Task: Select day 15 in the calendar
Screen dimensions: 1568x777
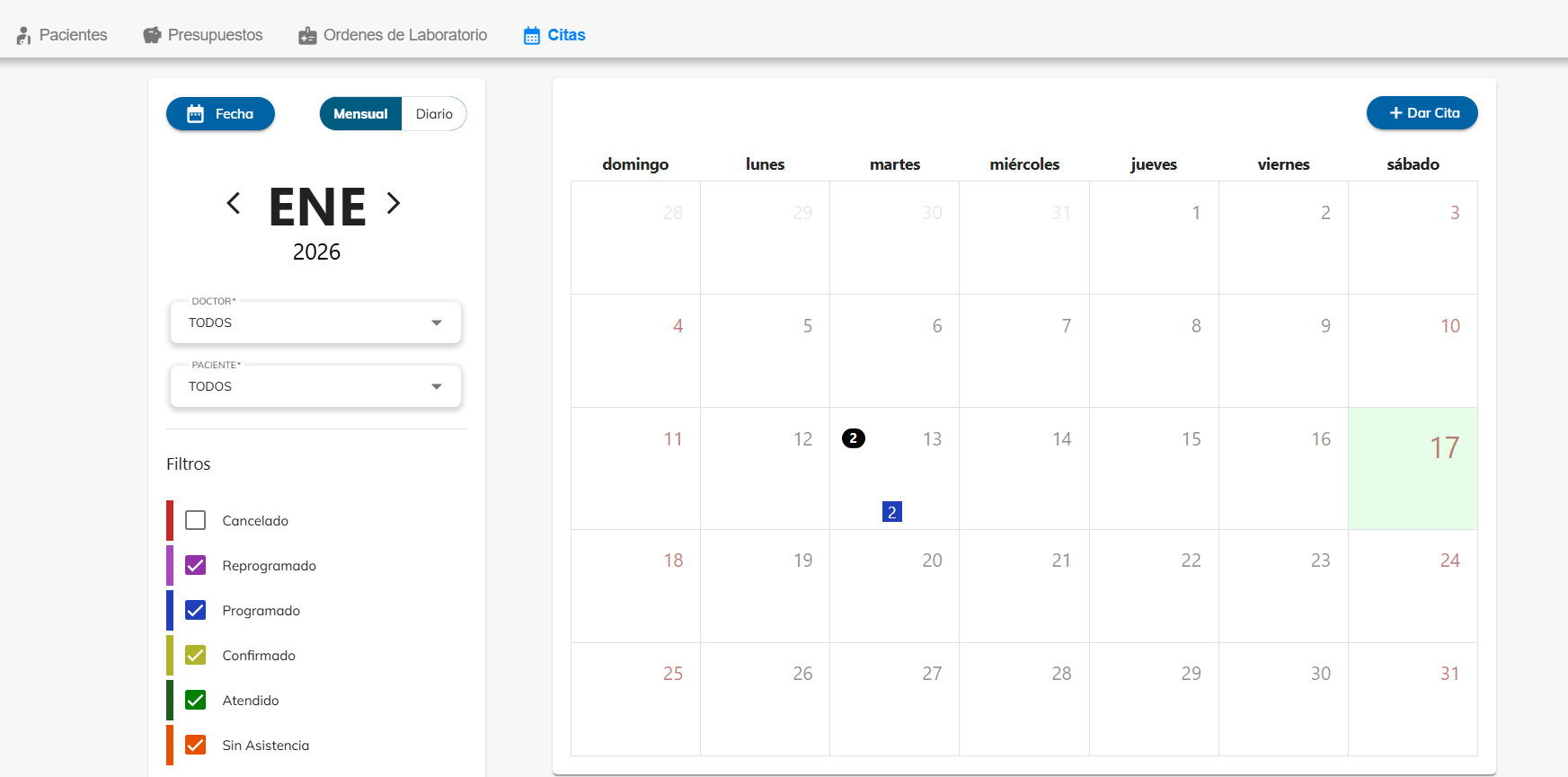Action: [x=1154, y=468]
